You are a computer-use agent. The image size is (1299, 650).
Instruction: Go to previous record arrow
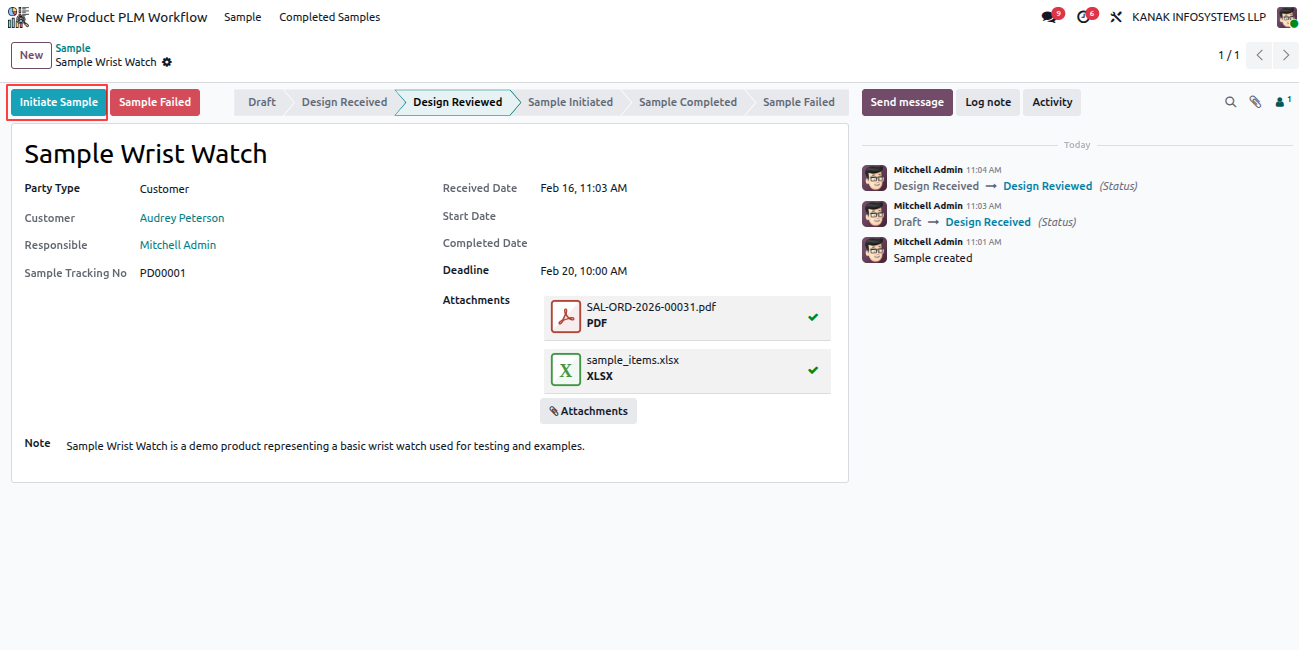coord(1259,55)
